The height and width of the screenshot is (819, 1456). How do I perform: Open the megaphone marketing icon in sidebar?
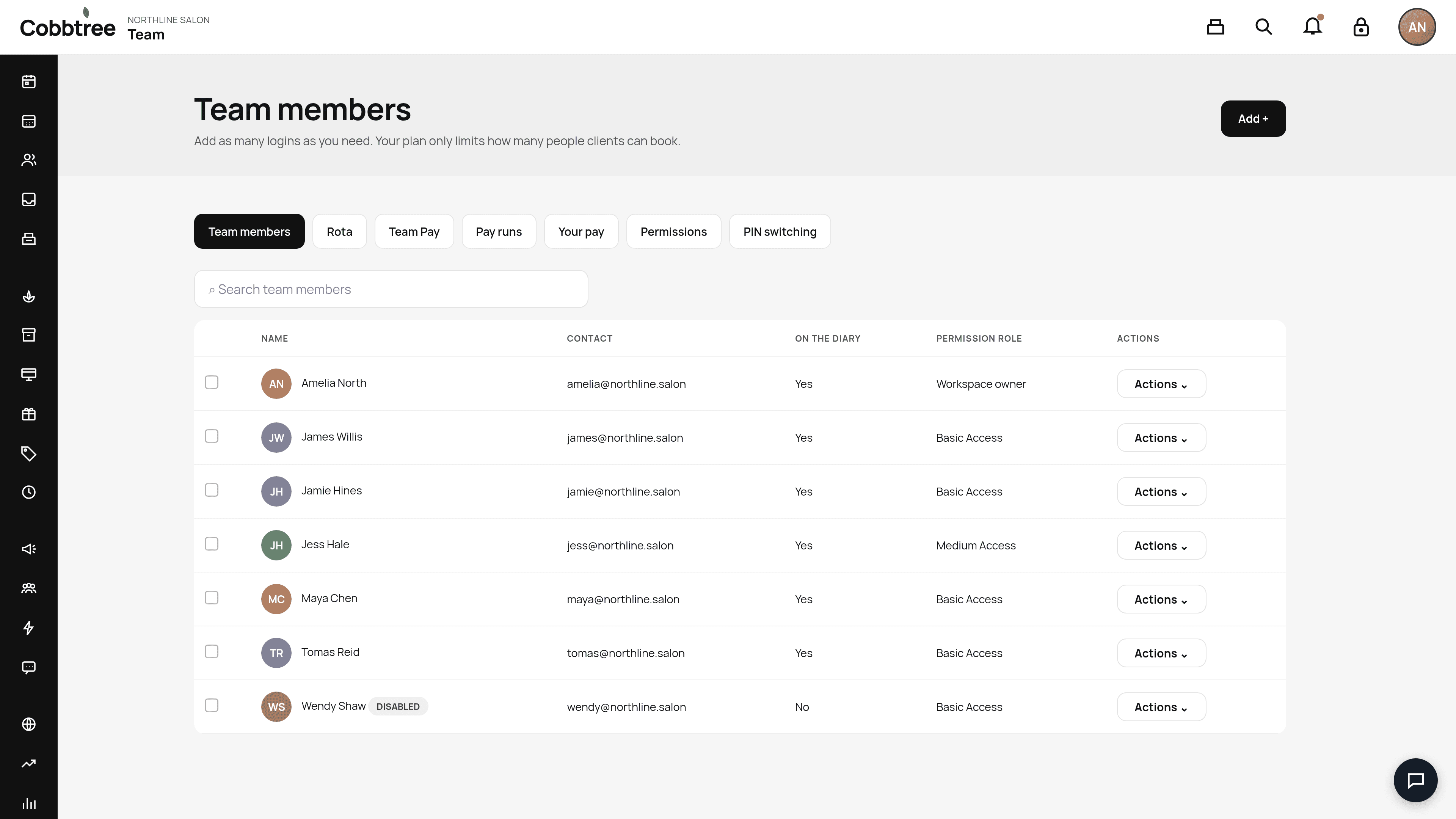point(29,549)
